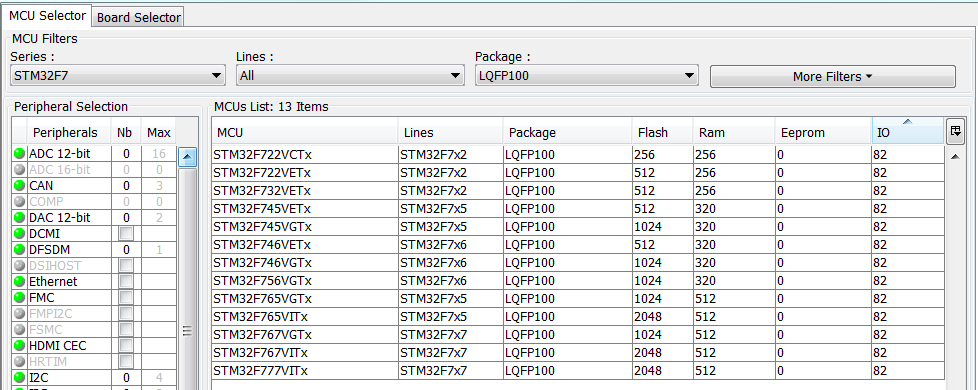The height and width of the screenshot is (390, 978).
Task: Open column chooser icon right of IO header
Action: pyautogui.click(x=955, y=132)
